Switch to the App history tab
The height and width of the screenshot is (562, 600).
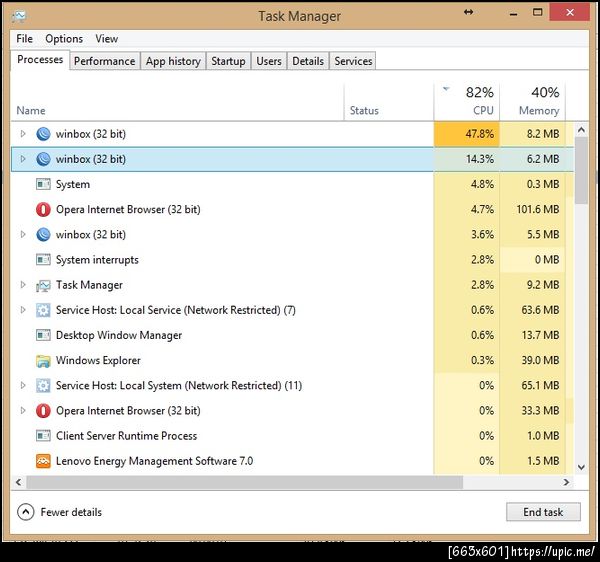point(173,61)
